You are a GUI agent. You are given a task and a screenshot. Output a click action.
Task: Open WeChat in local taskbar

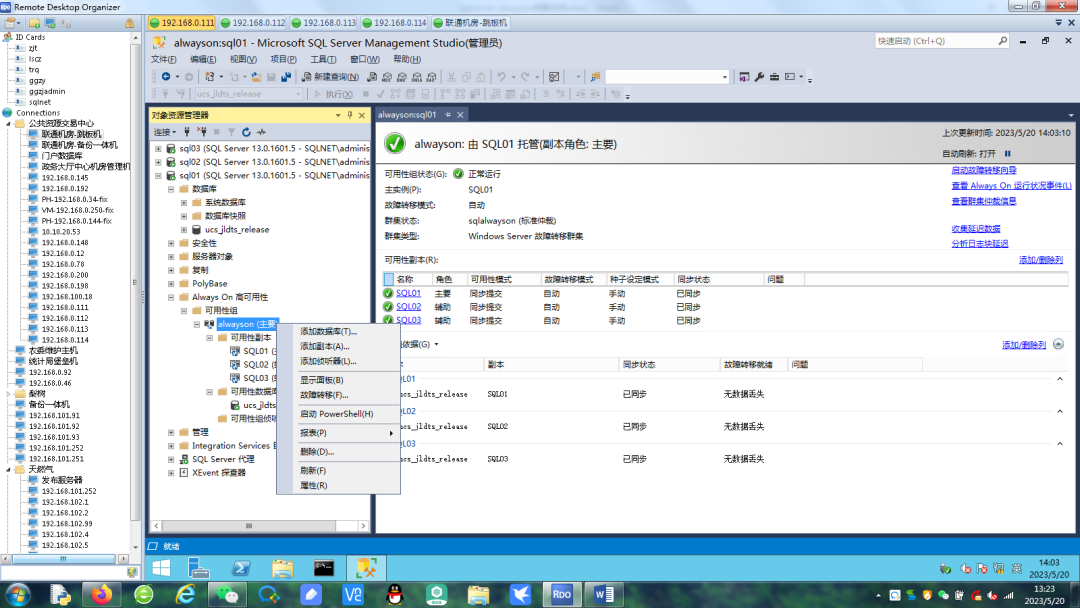pos(227,594)
